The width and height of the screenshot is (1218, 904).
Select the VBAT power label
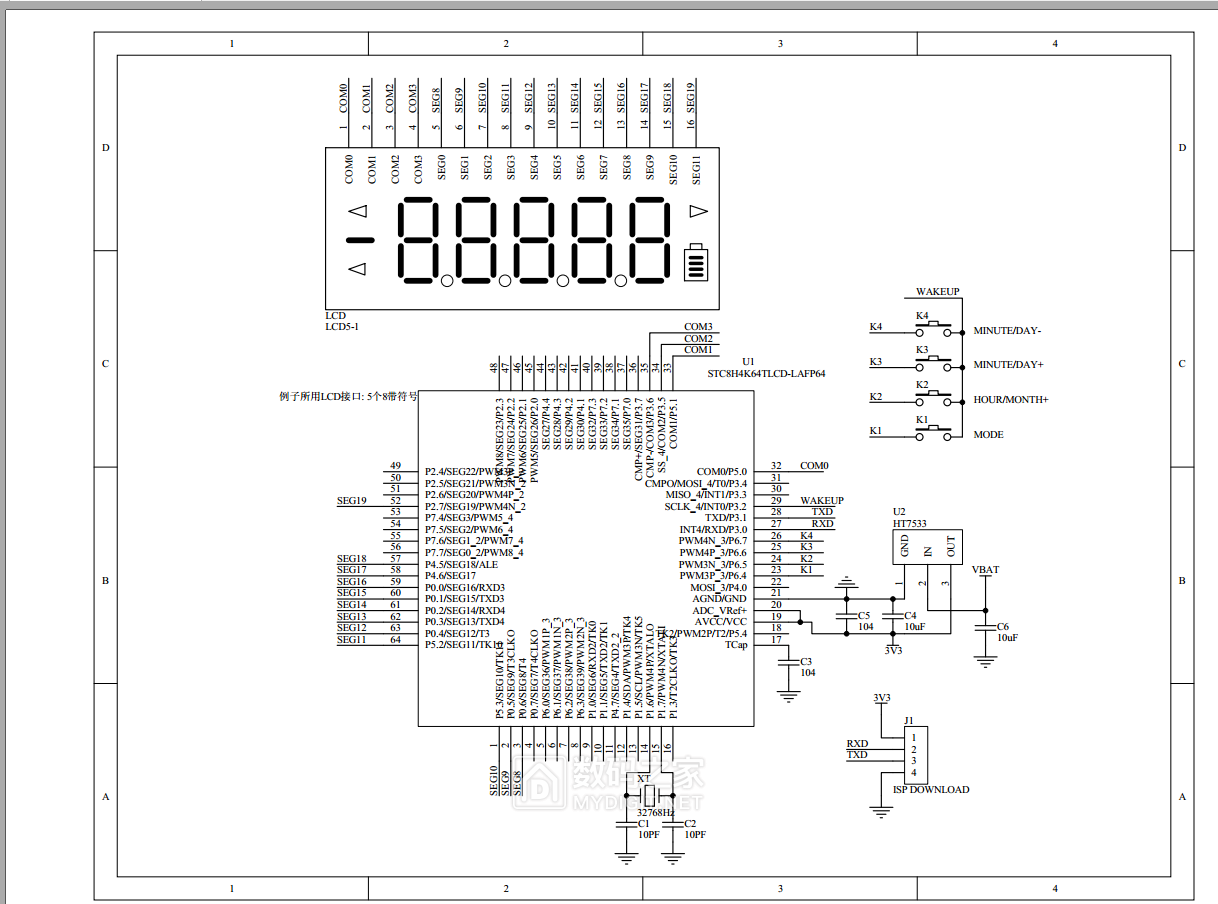(x=985, y=570)
